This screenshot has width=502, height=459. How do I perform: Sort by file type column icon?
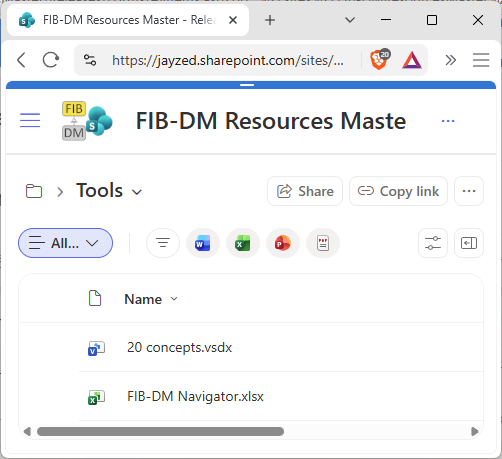pos(95,298)
